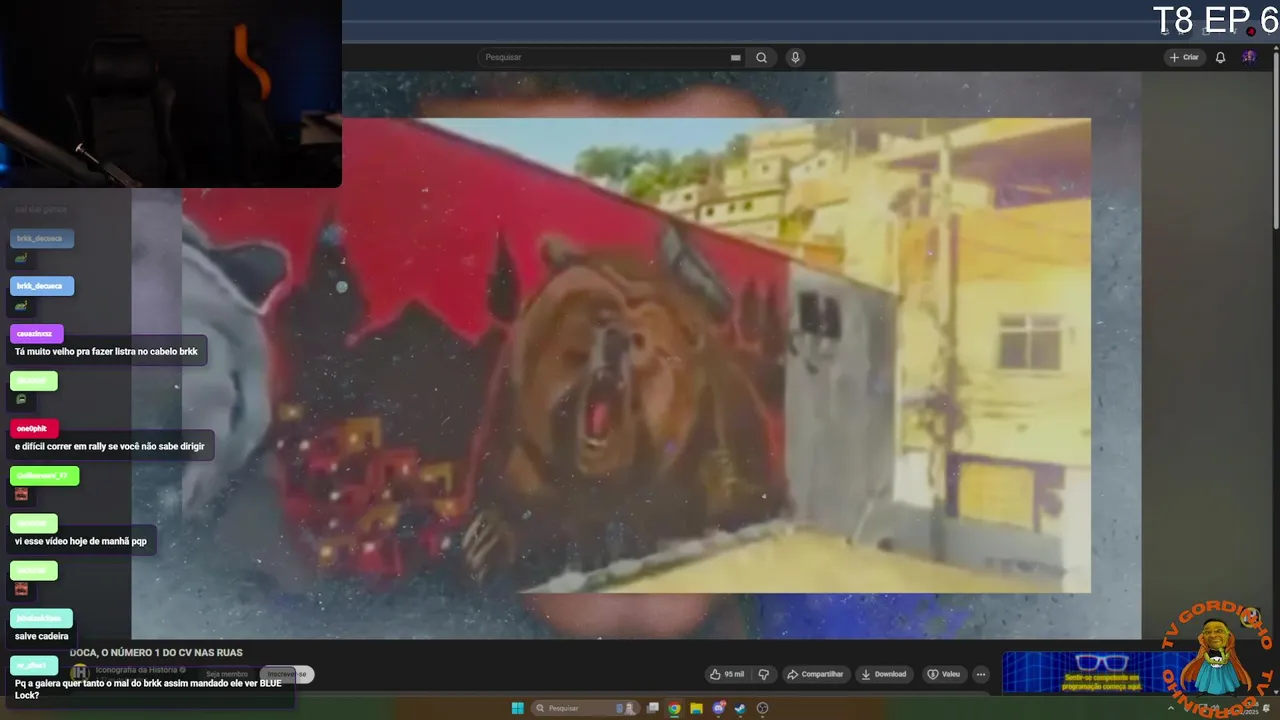
Task: Open File Explorer from taskbar
Action: [x=696, y=708]
